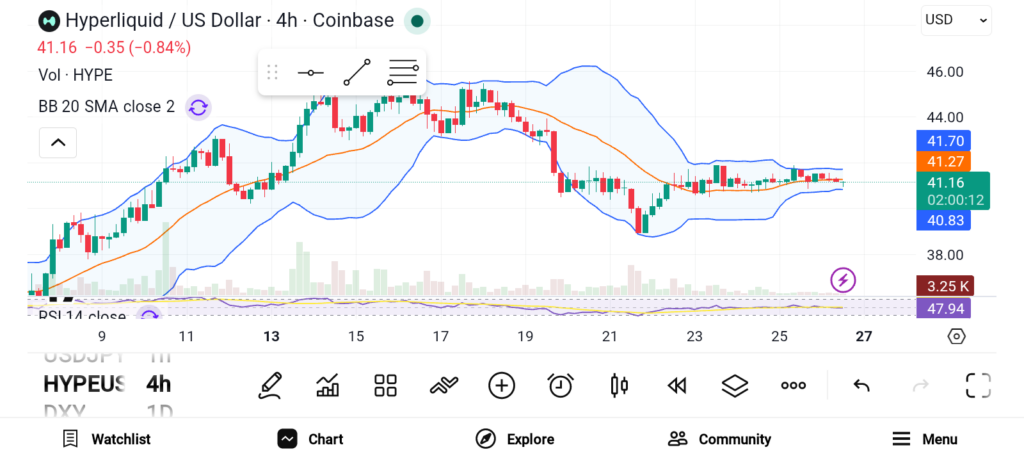Open the object tree layers icon
Image resolution: width=1024 pixels, height=461 pixels.
click(735, 386)
